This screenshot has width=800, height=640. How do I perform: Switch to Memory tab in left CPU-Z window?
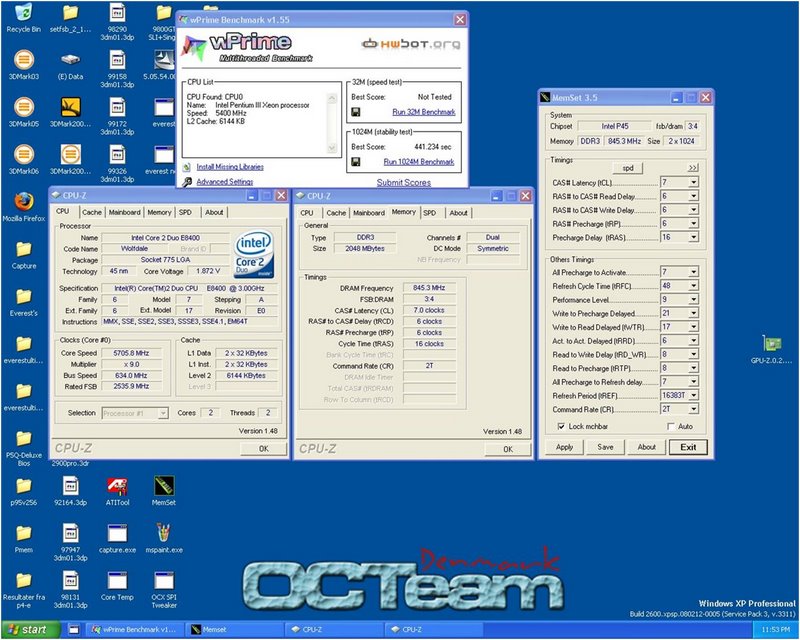159,212
